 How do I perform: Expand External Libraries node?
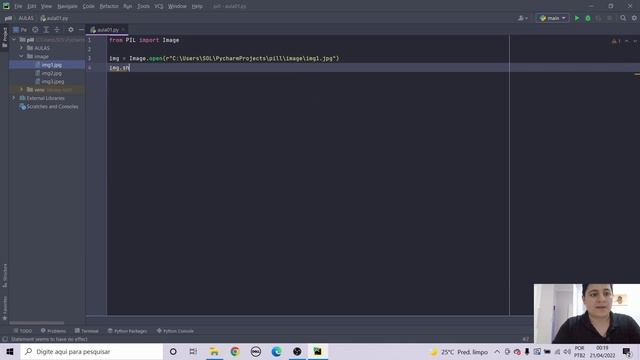pos(14,98)
